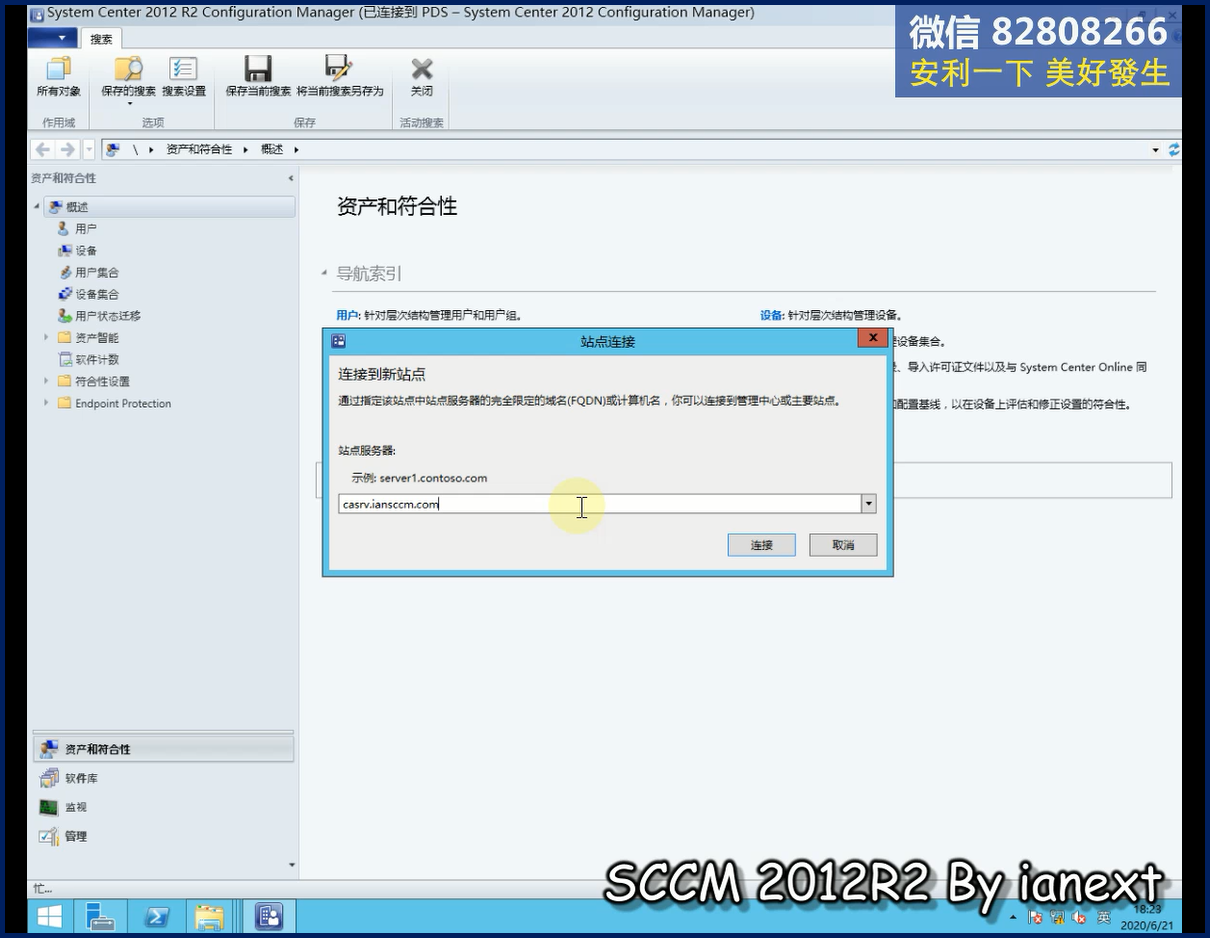Switch to 资产和符合性 workspace
Image resolution: width=1210 pixels, height=938 pixels.
[x=164, y=749]
